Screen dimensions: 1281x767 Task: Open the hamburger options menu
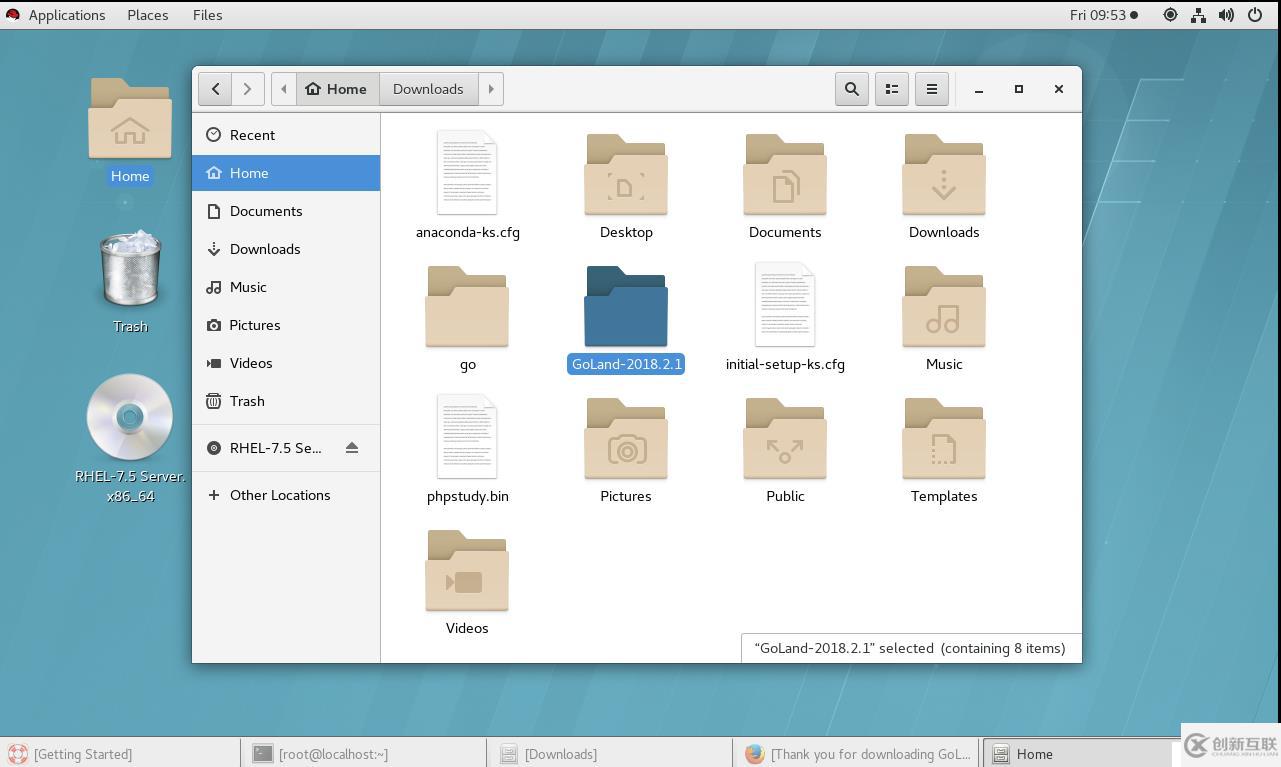[x=932, y=89]
